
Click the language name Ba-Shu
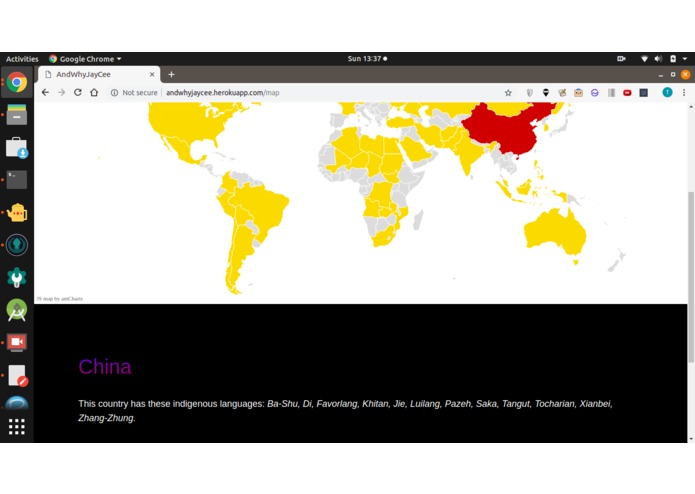(x=282, y=404)
